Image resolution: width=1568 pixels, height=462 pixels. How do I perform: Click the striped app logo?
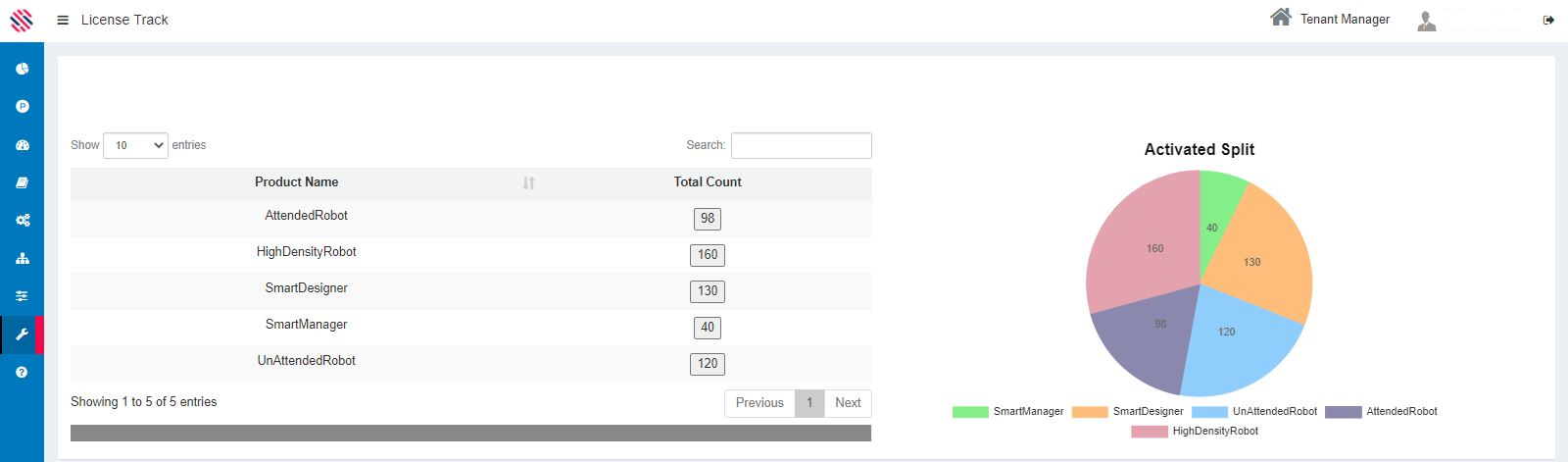22,20
